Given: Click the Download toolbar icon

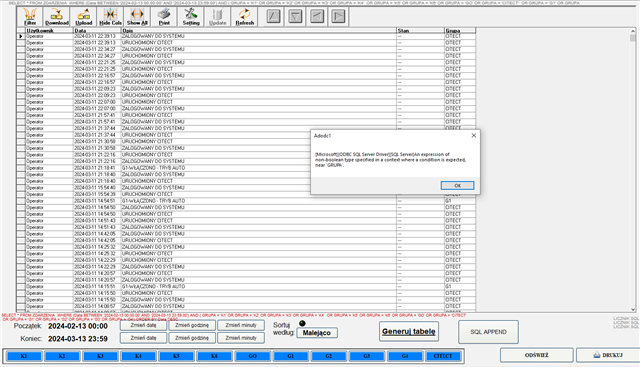Looking at the screenshot, I should [57, 17].
